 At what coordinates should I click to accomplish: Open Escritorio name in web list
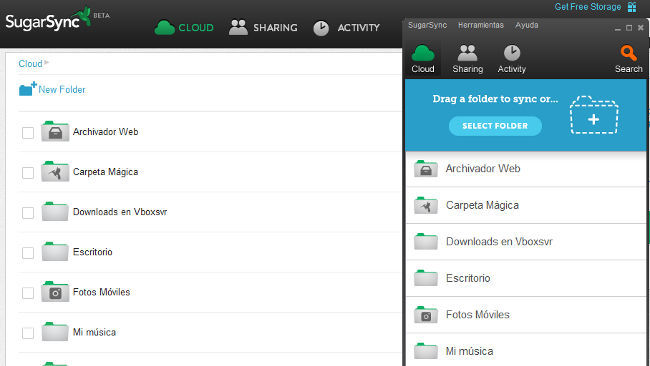(x=92, y=252)
